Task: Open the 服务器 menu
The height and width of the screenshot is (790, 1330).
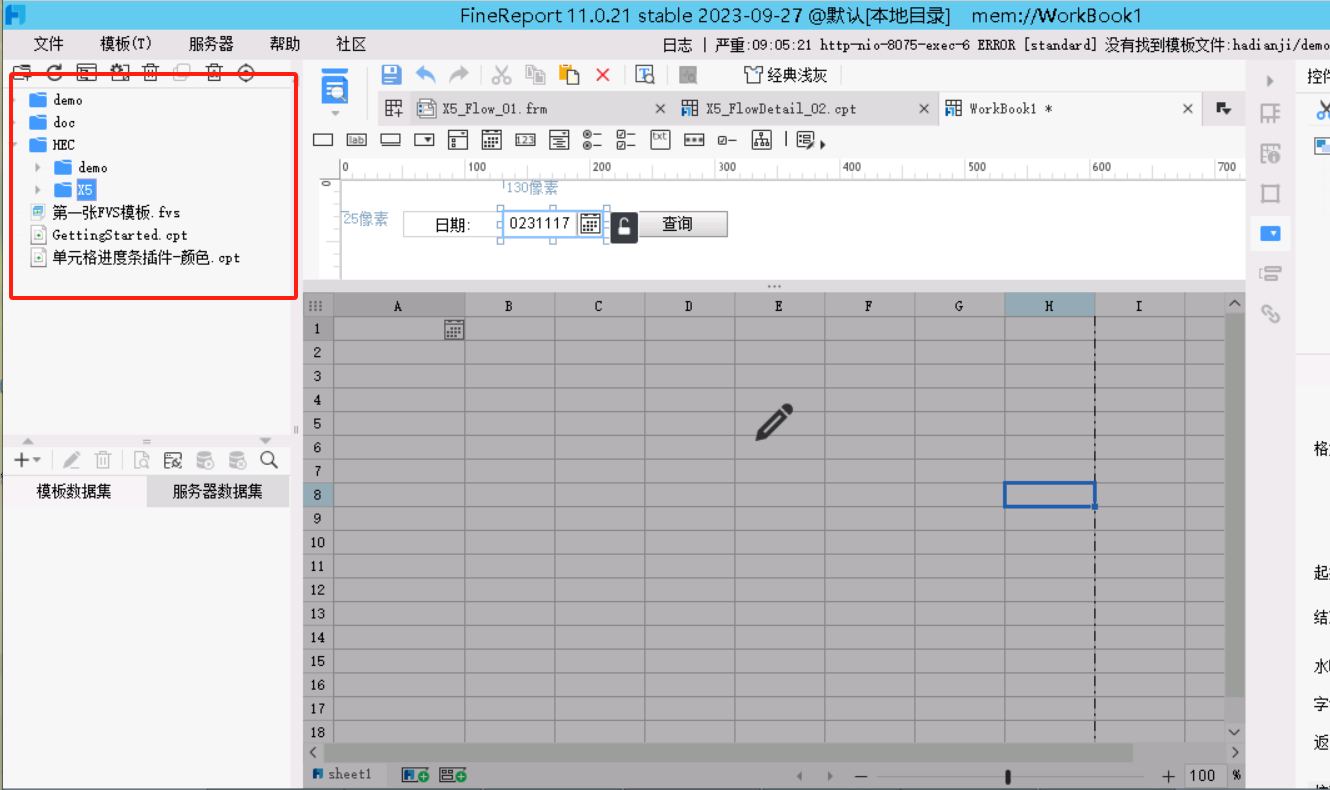Action: click(x=211, y=44)
